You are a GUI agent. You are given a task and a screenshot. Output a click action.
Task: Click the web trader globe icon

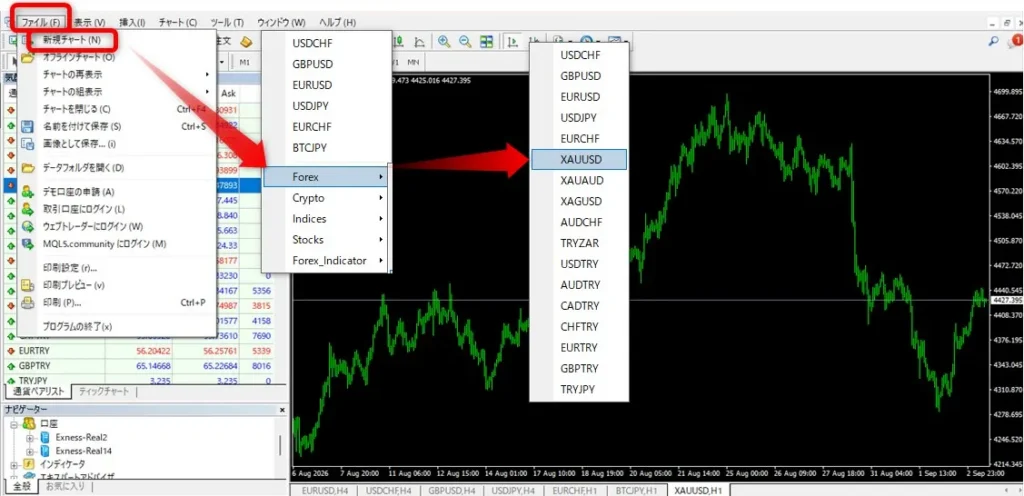tap(27, 226)
